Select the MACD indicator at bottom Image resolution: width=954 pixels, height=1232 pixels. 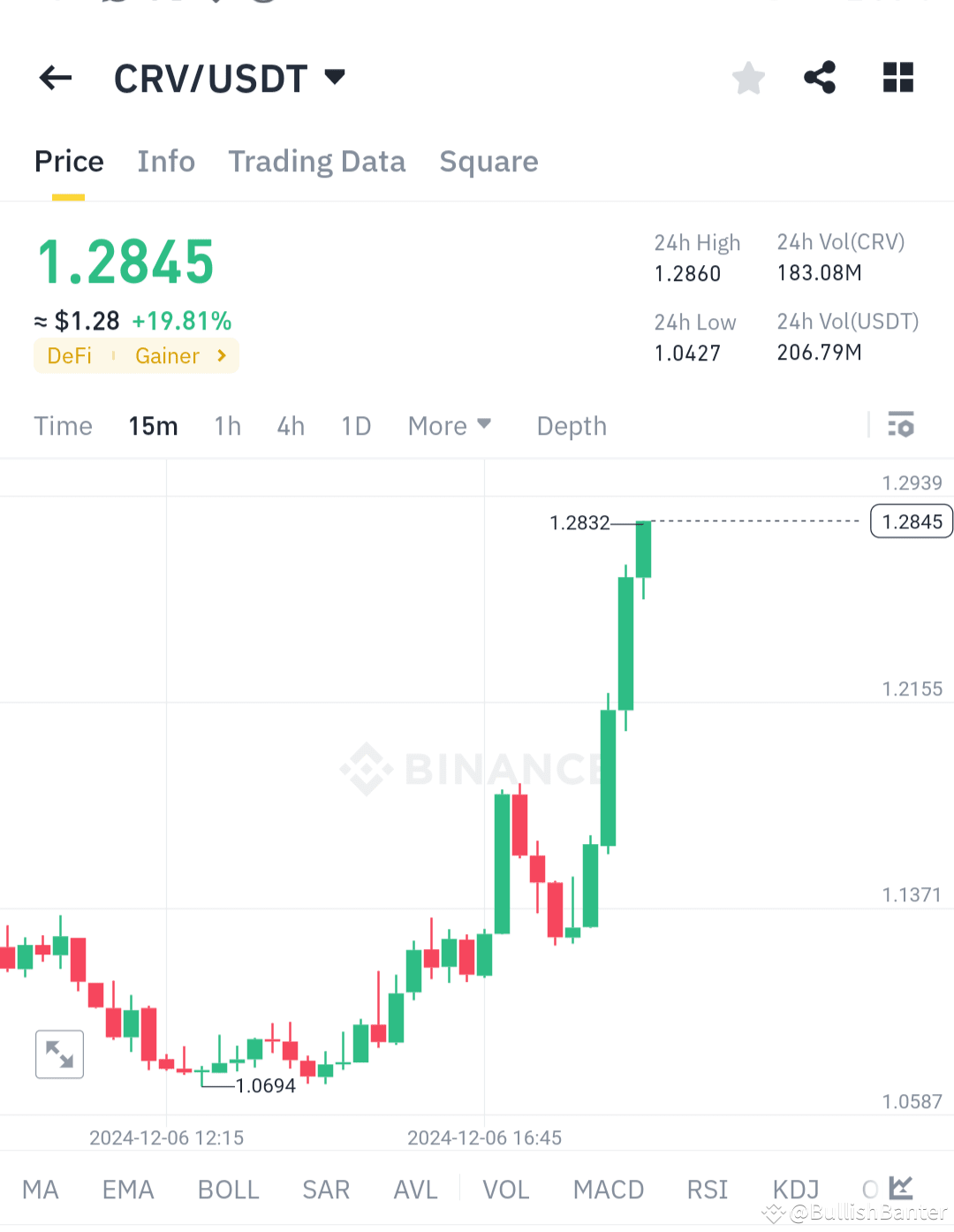608,1189
